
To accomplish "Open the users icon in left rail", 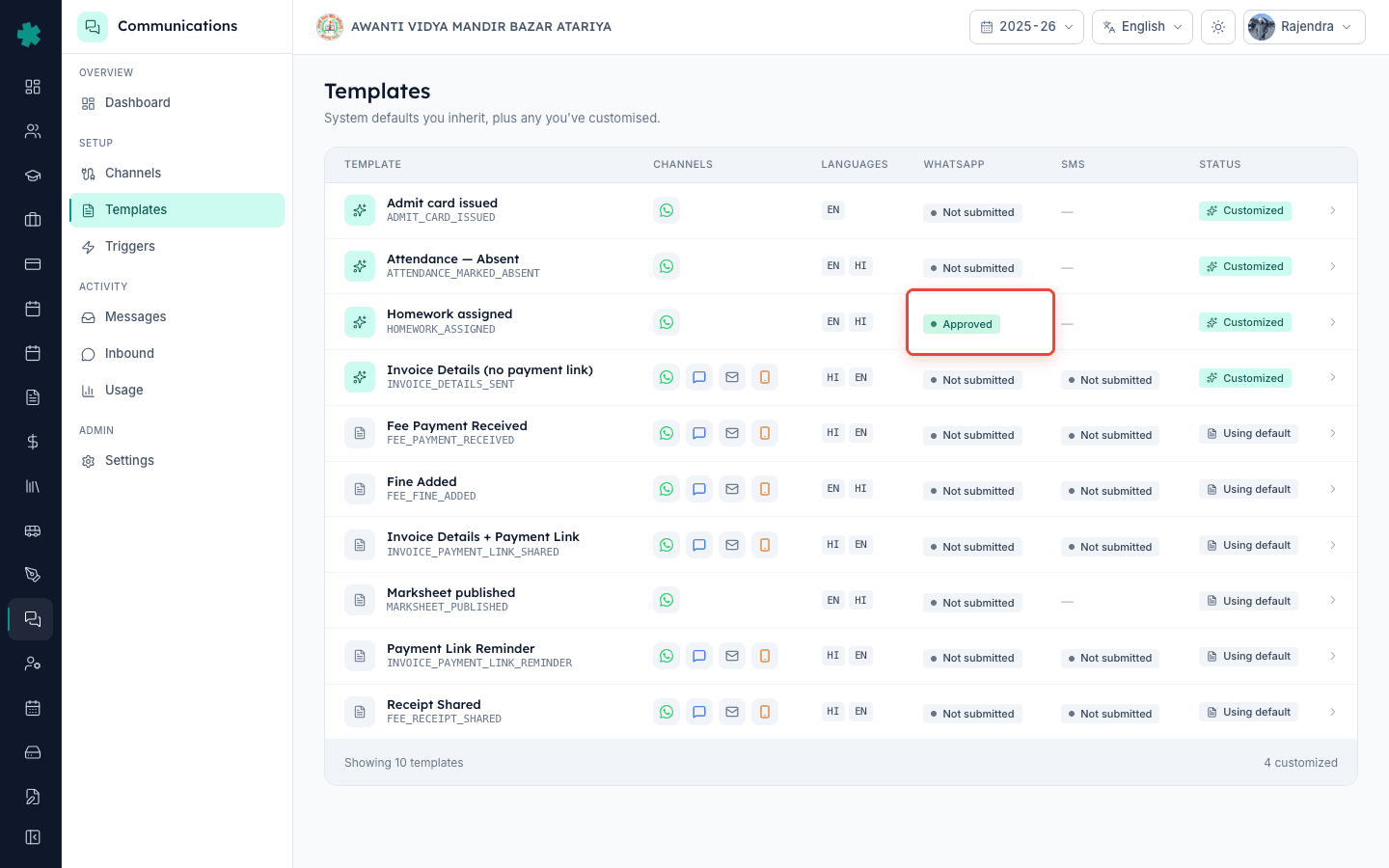I will pos(33,131).
